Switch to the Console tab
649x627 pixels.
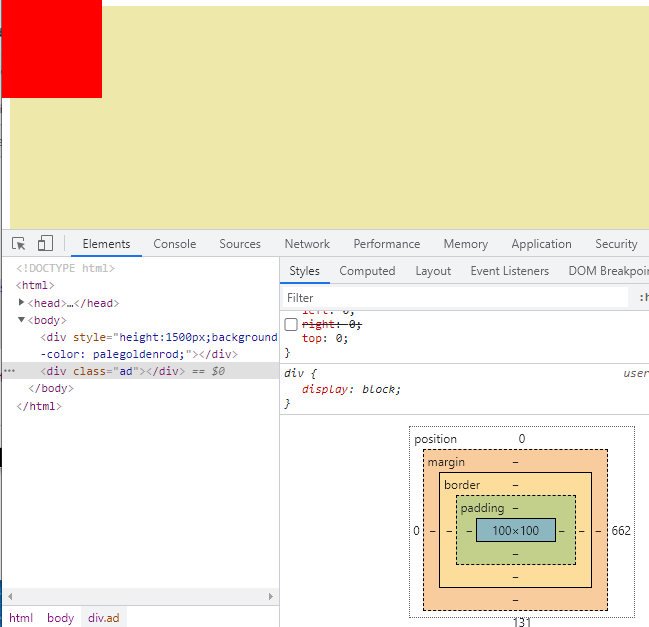point(174,244)
